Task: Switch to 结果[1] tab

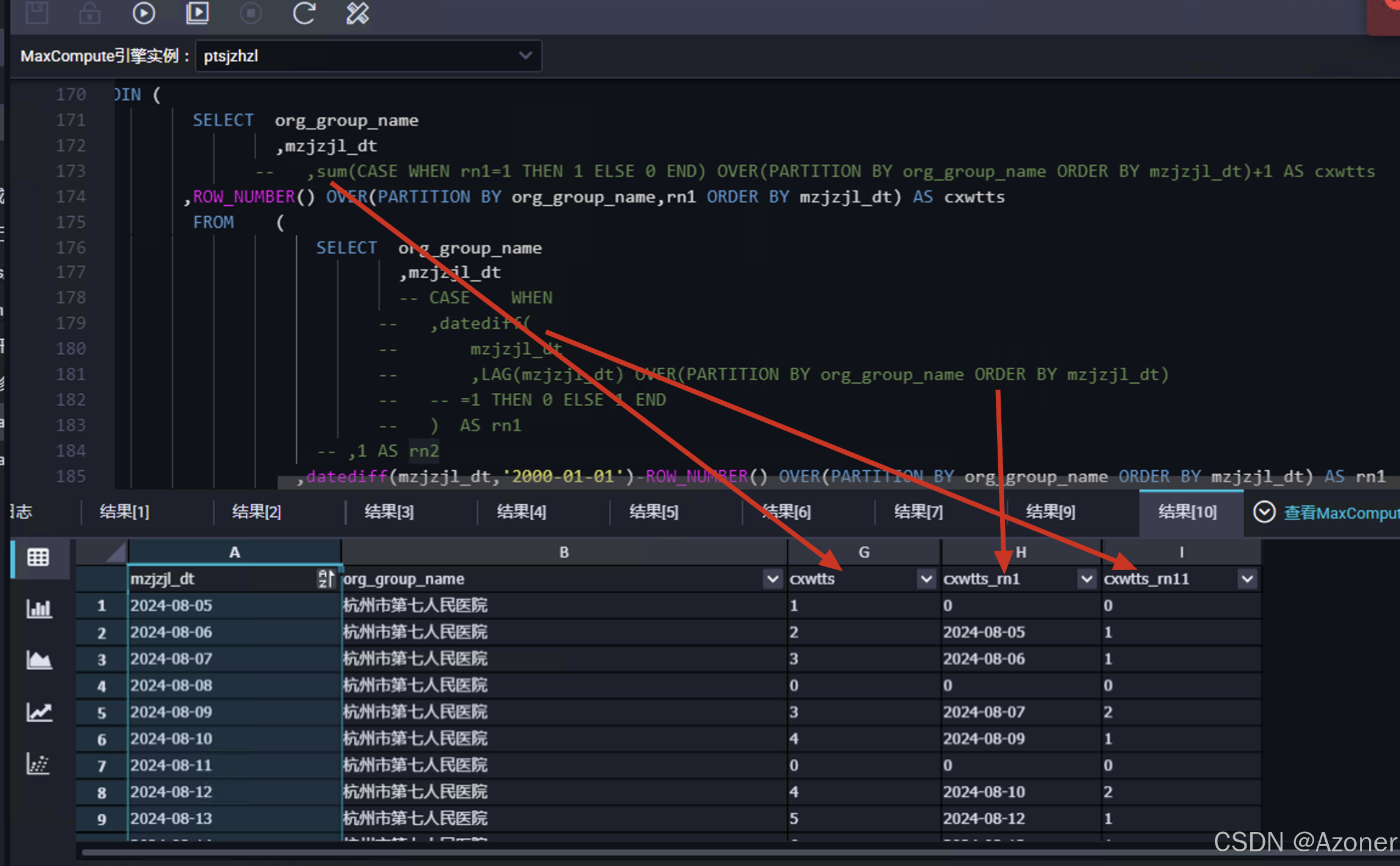Action: point(124,512)
